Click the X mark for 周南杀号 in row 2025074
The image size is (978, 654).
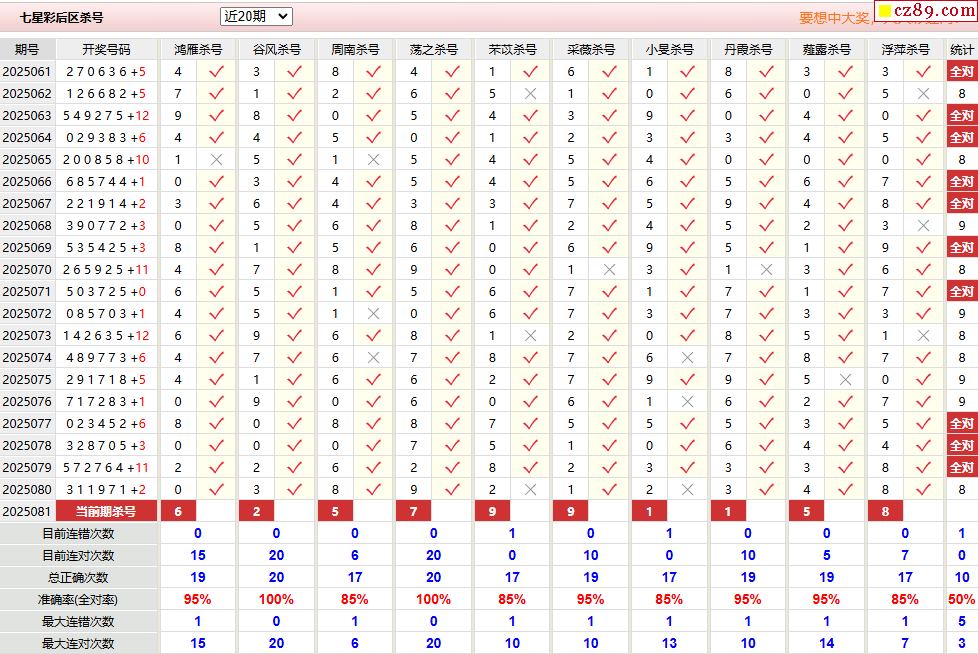[374, 357]
